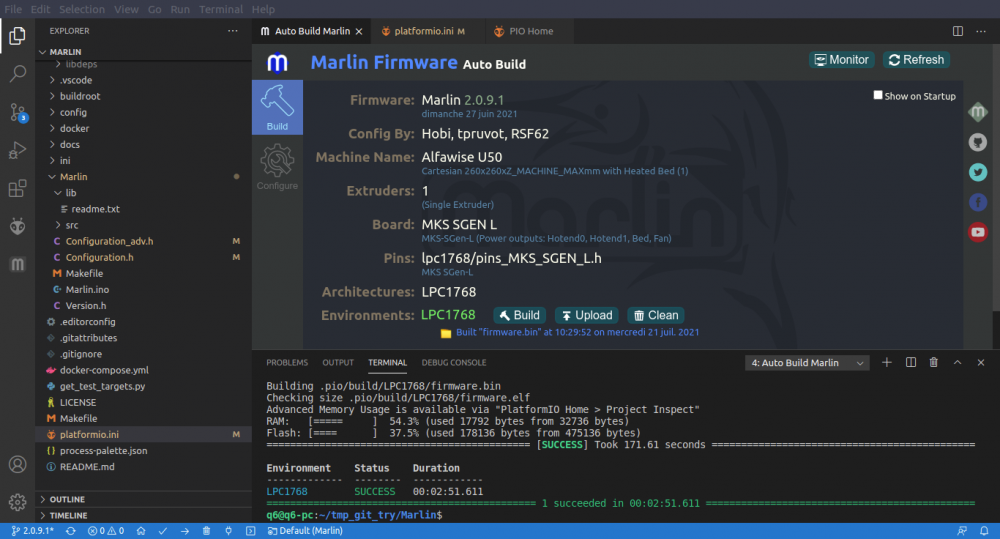Click the Monitor button
The width and height of the screenshot is (1000, 539).
(x=842, y=60)
